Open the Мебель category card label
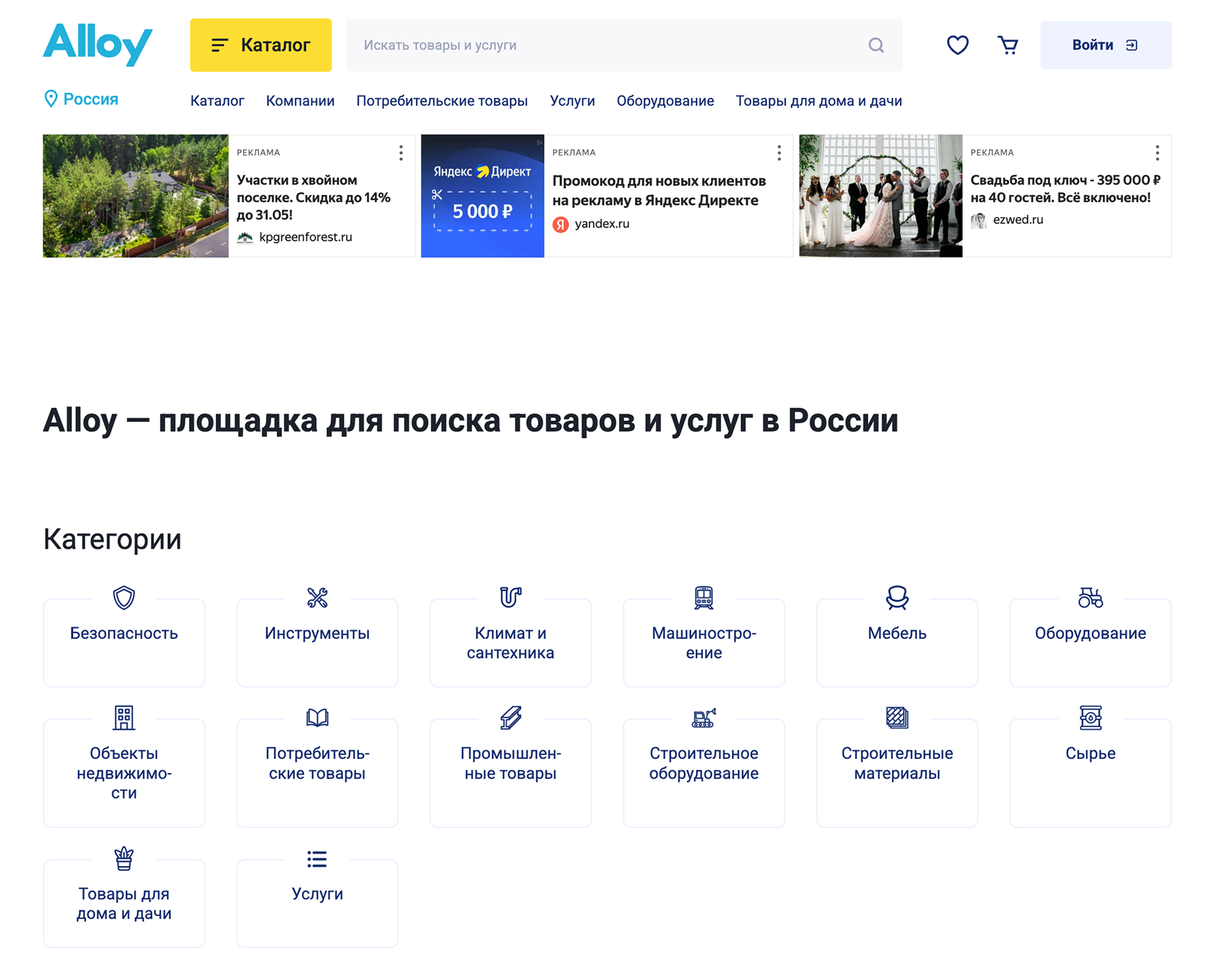Screen dimensions: 1221x980 (x=897, y=633)
